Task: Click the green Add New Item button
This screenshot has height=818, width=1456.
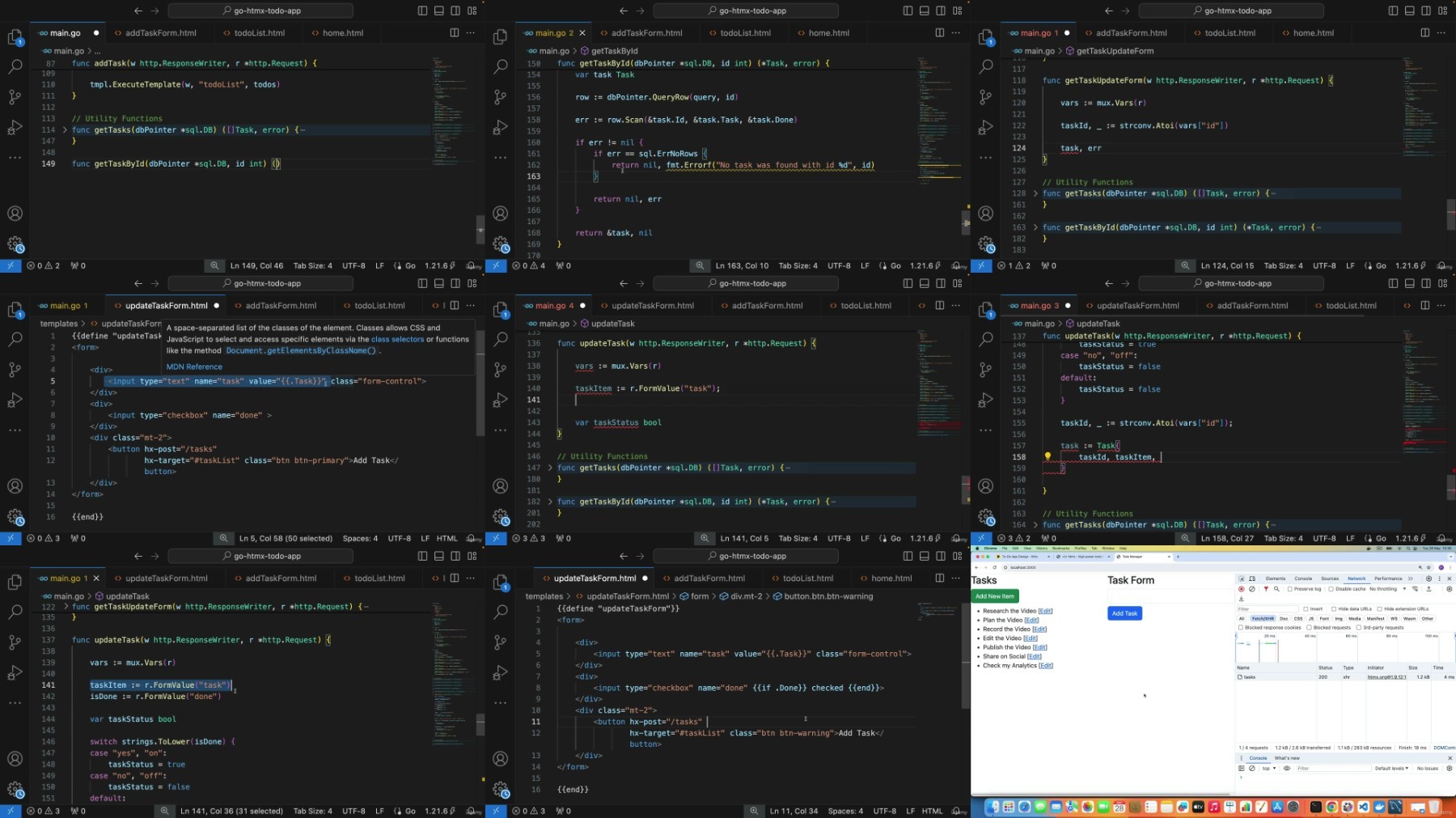Action: [x=995, y=596]
